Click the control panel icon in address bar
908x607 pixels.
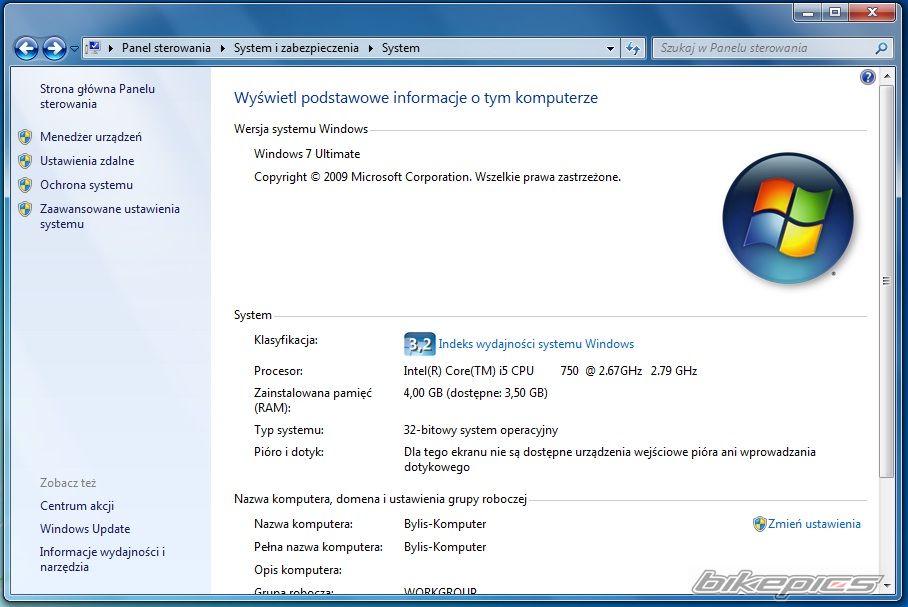tap(93, 47)
